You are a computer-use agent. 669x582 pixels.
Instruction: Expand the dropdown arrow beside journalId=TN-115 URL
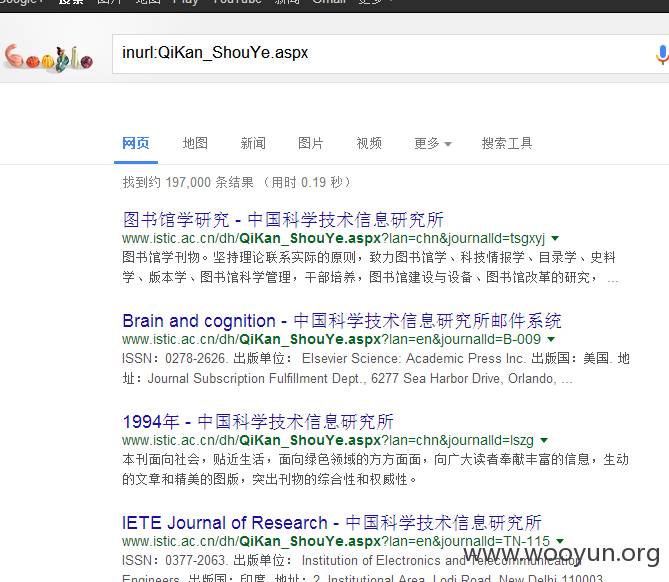pyautogui.click(x=560, y=541)
